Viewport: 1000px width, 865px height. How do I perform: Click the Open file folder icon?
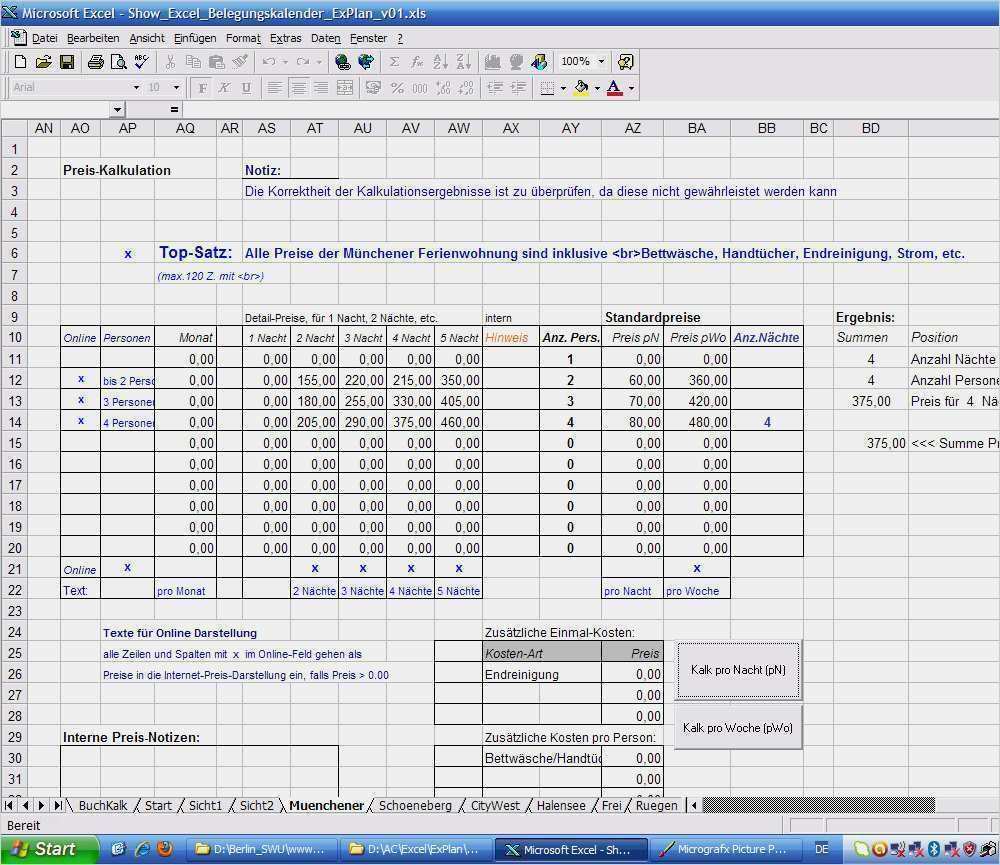pyautogui.click(x=43, y=62)
